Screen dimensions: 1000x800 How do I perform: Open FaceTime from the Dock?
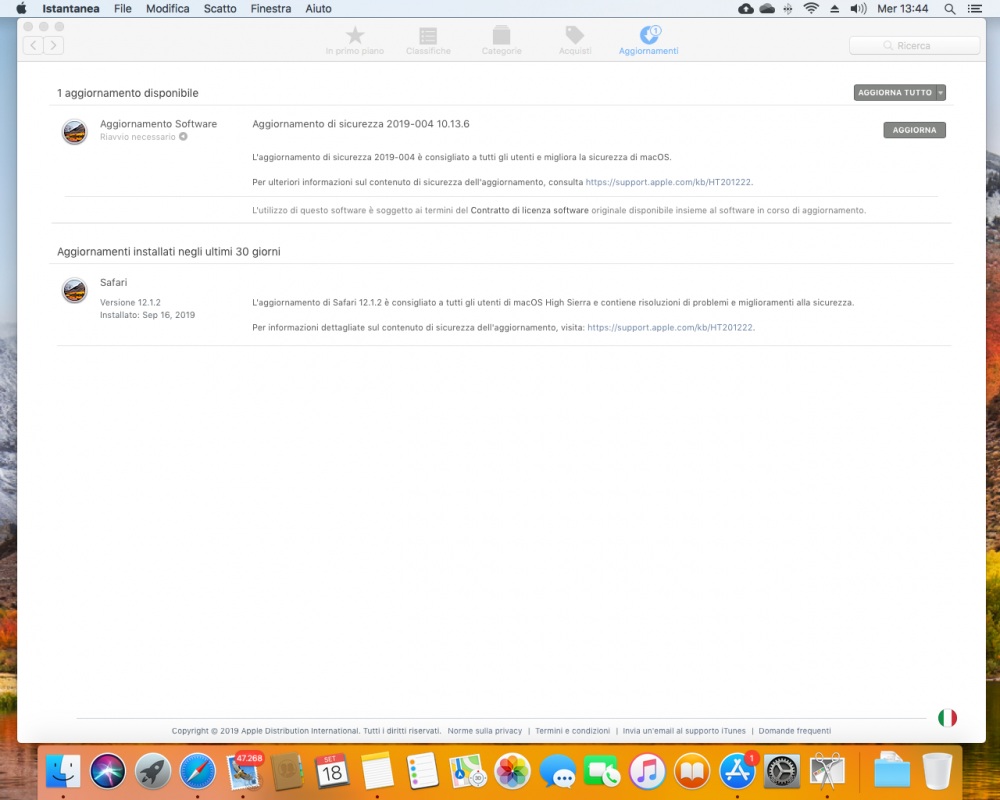(x=602, y=771)
